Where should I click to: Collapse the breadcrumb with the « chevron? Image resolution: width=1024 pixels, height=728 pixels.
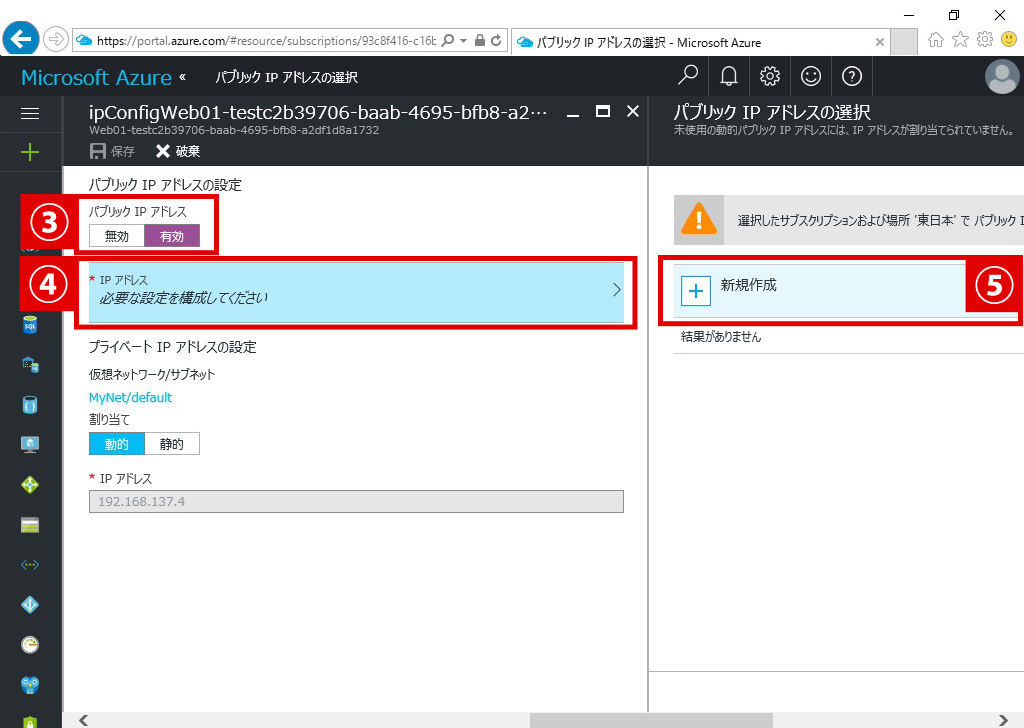(x=182, y=77)
